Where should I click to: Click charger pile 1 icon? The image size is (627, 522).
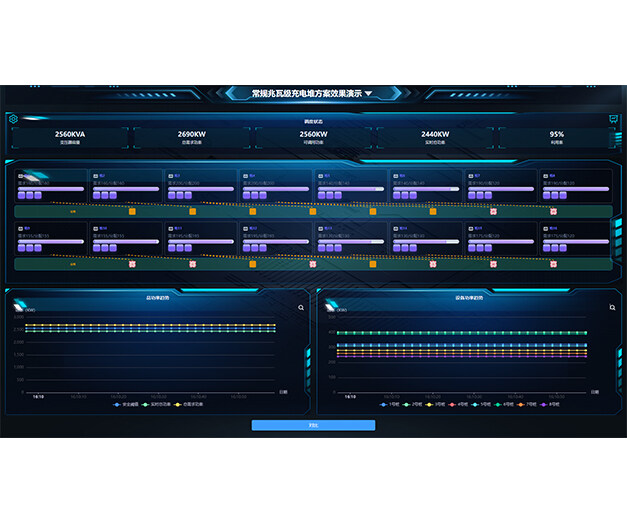click(x=20, y=176)
